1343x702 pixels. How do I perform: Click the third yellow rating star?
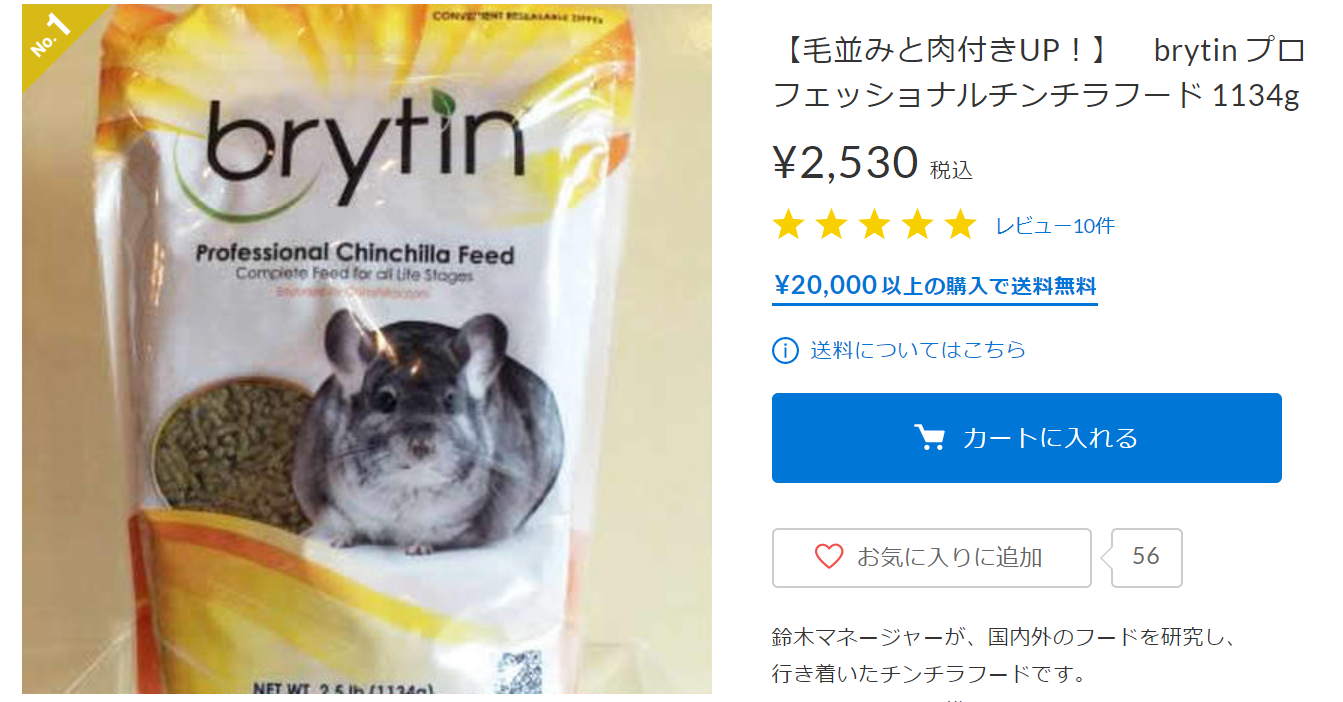(874, 225)
